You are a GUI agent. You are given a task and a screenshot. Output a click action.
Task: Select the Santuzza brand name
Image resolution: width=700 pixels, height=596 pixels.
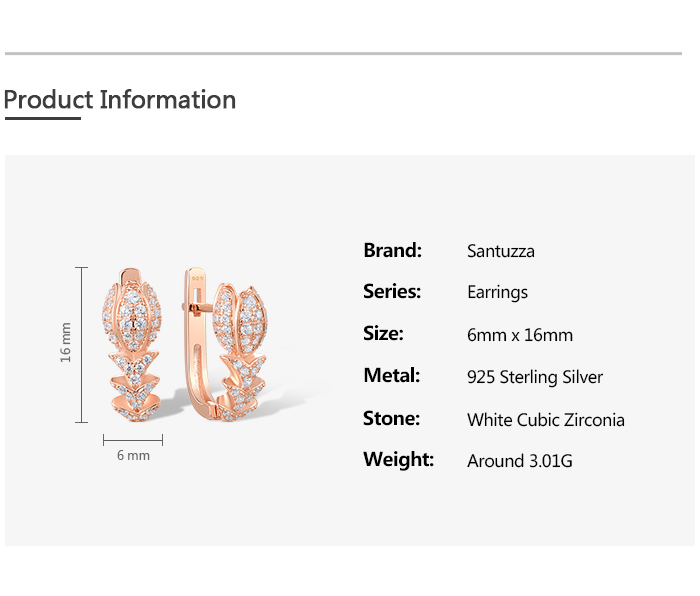click(500, 251)
